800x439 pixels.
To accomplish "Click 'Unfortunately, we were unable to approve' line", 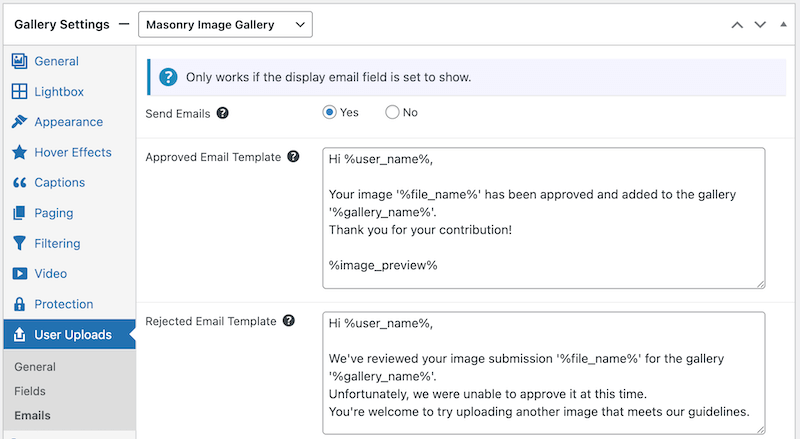I will click(488, 394).
